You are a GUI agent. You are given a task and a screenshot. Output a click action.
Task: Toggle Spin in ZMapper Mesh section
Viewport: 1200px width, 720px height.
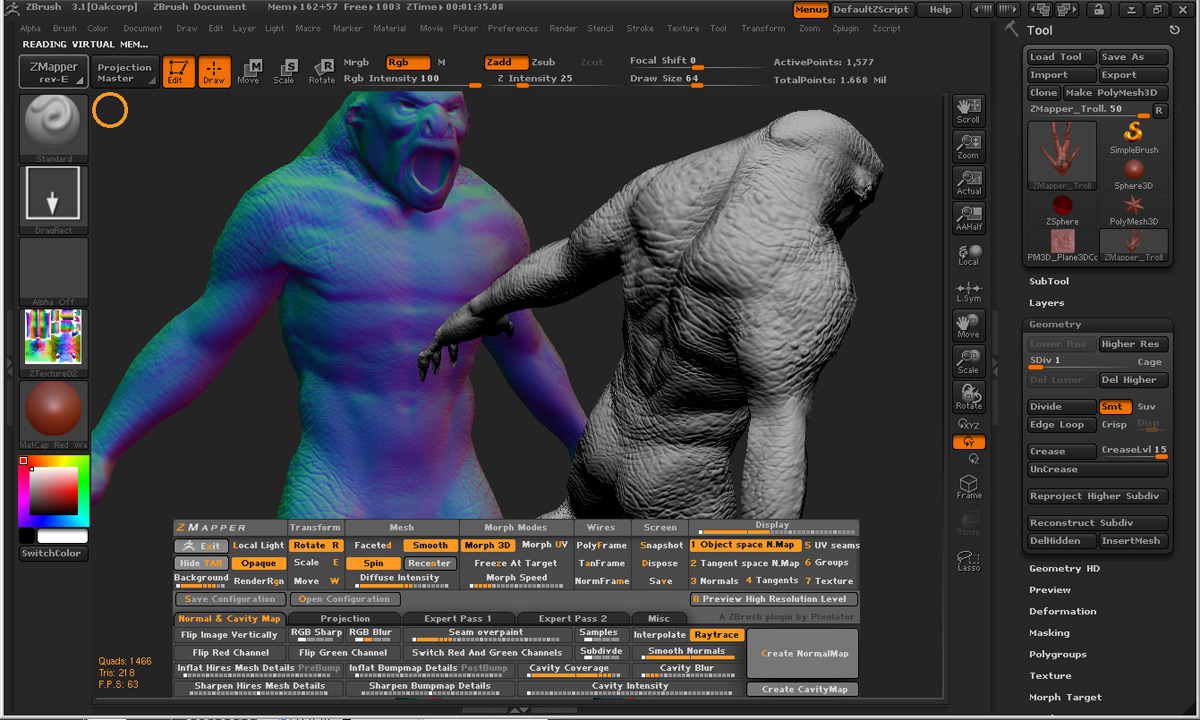(x=373, y=563)
